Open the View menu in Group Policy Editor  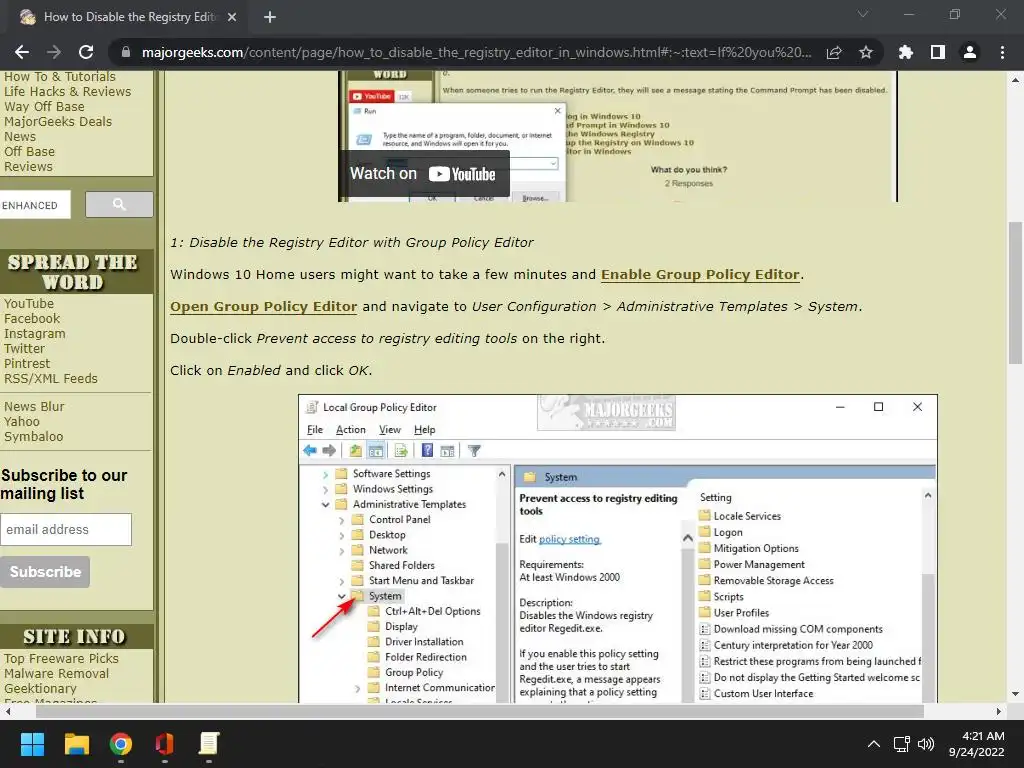tap(390, 429)
